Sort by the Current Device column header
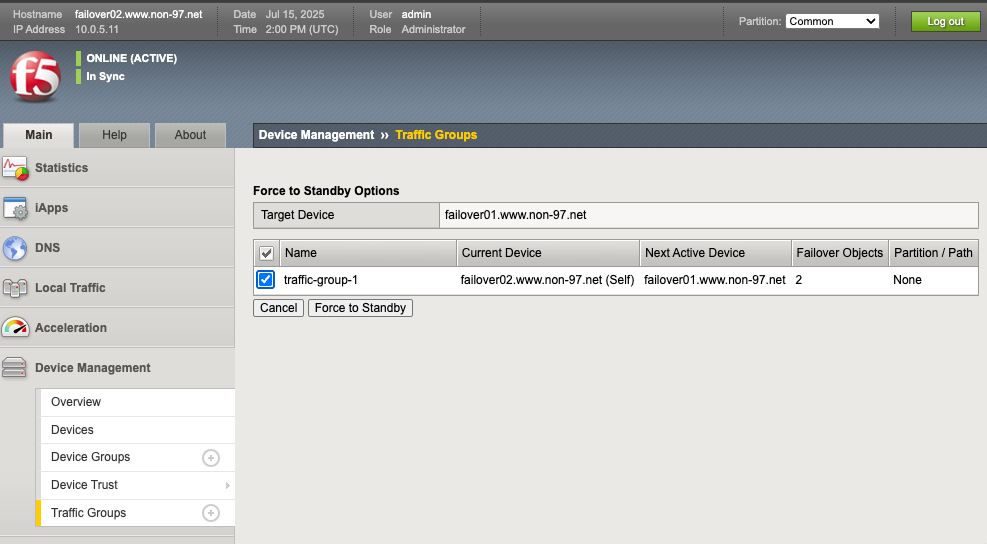 tap(548, 253)
